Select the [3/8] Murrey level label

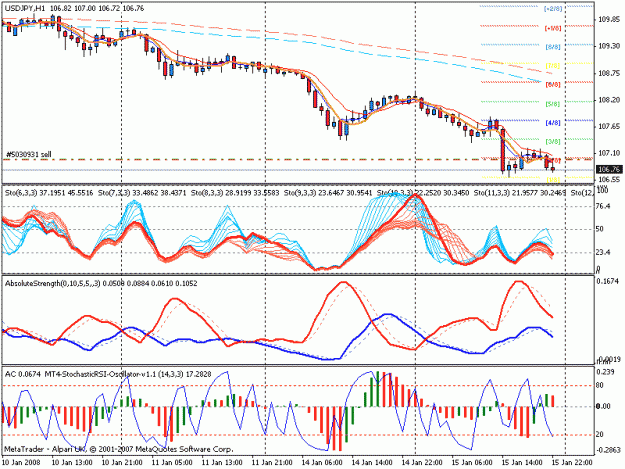553,141
